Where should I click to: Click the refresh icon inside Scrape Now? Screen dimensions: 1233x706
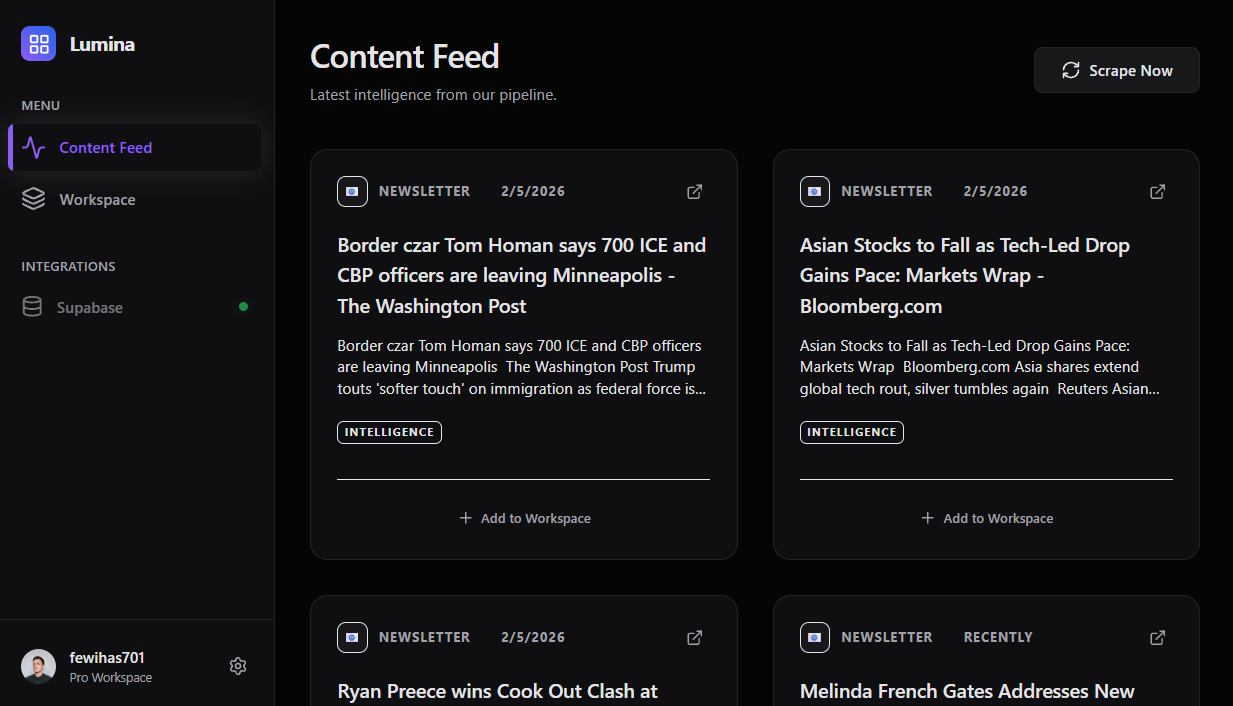click(1071, 70)
